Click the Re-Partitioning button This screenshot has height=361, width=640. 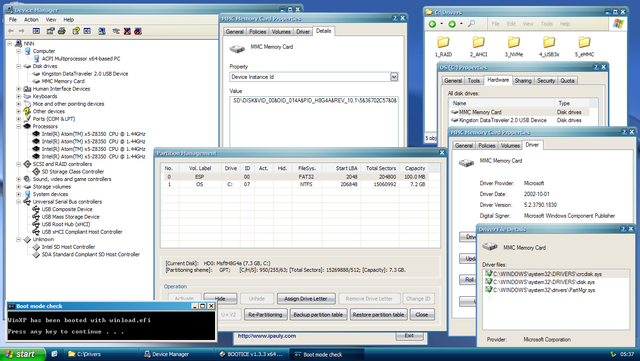coord(265,314)
